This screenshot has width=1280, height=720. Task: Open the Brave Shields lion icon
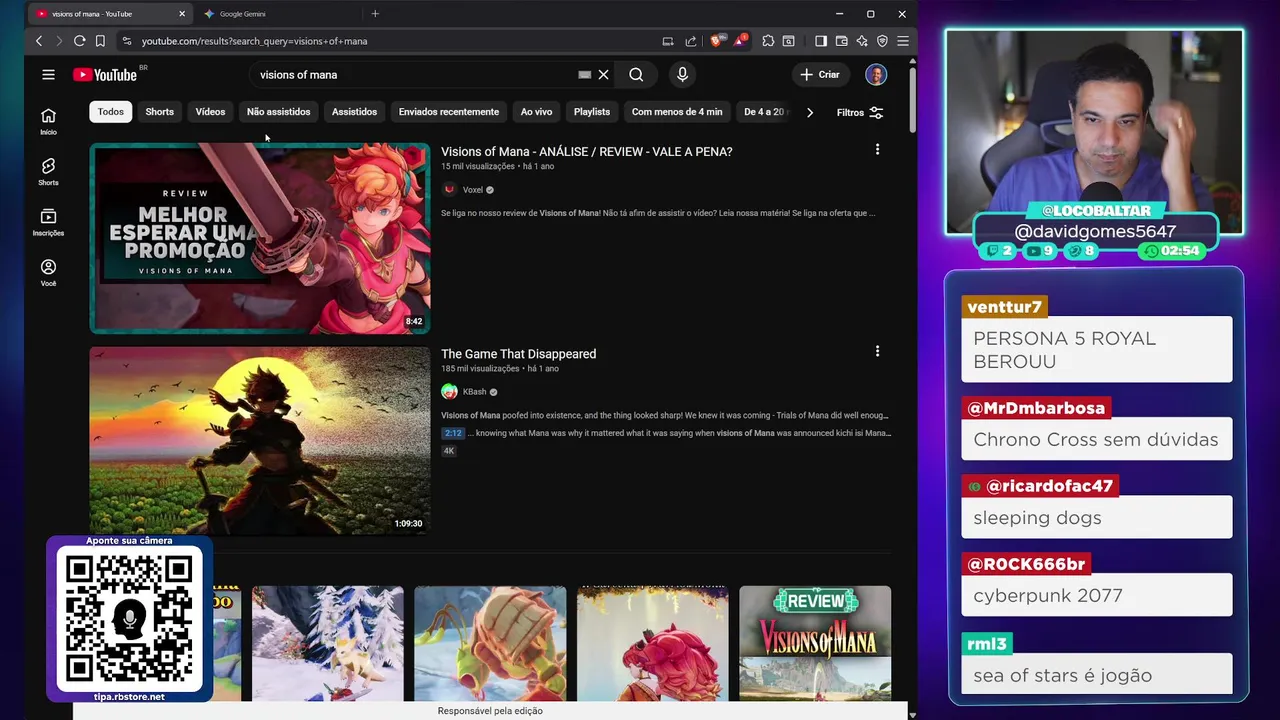pyautogui.click(x=716, y=41)
